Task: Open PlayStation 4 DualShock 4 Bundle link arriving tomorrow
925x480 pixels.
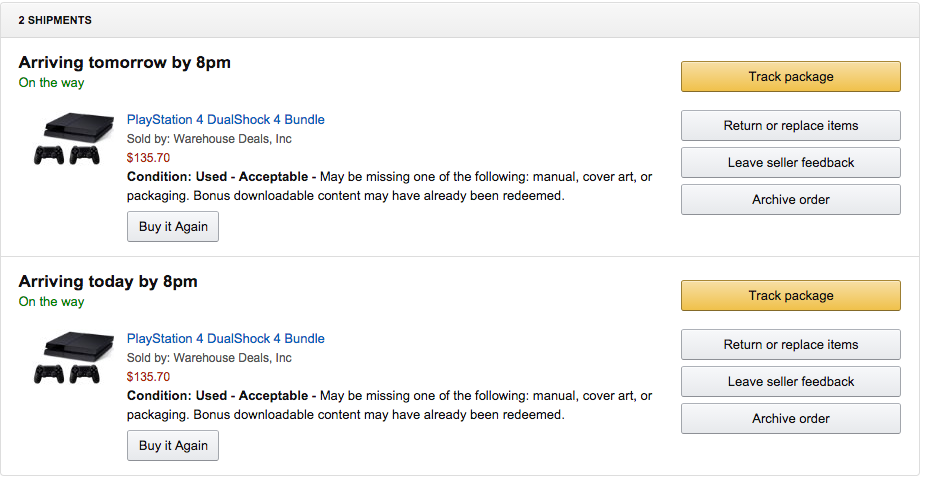Action: point(225,120)
